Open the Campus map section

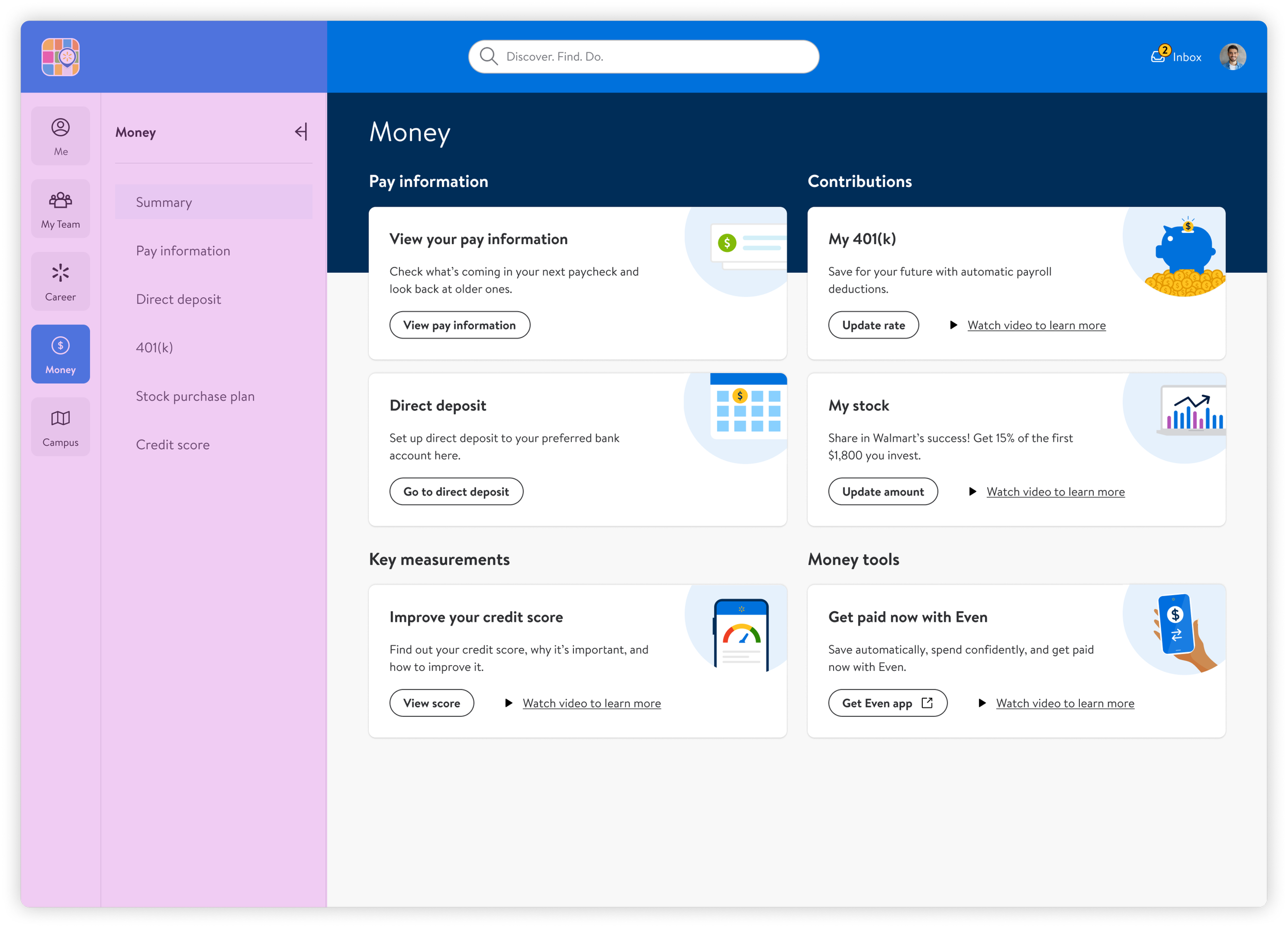click(x=60, y=427)
